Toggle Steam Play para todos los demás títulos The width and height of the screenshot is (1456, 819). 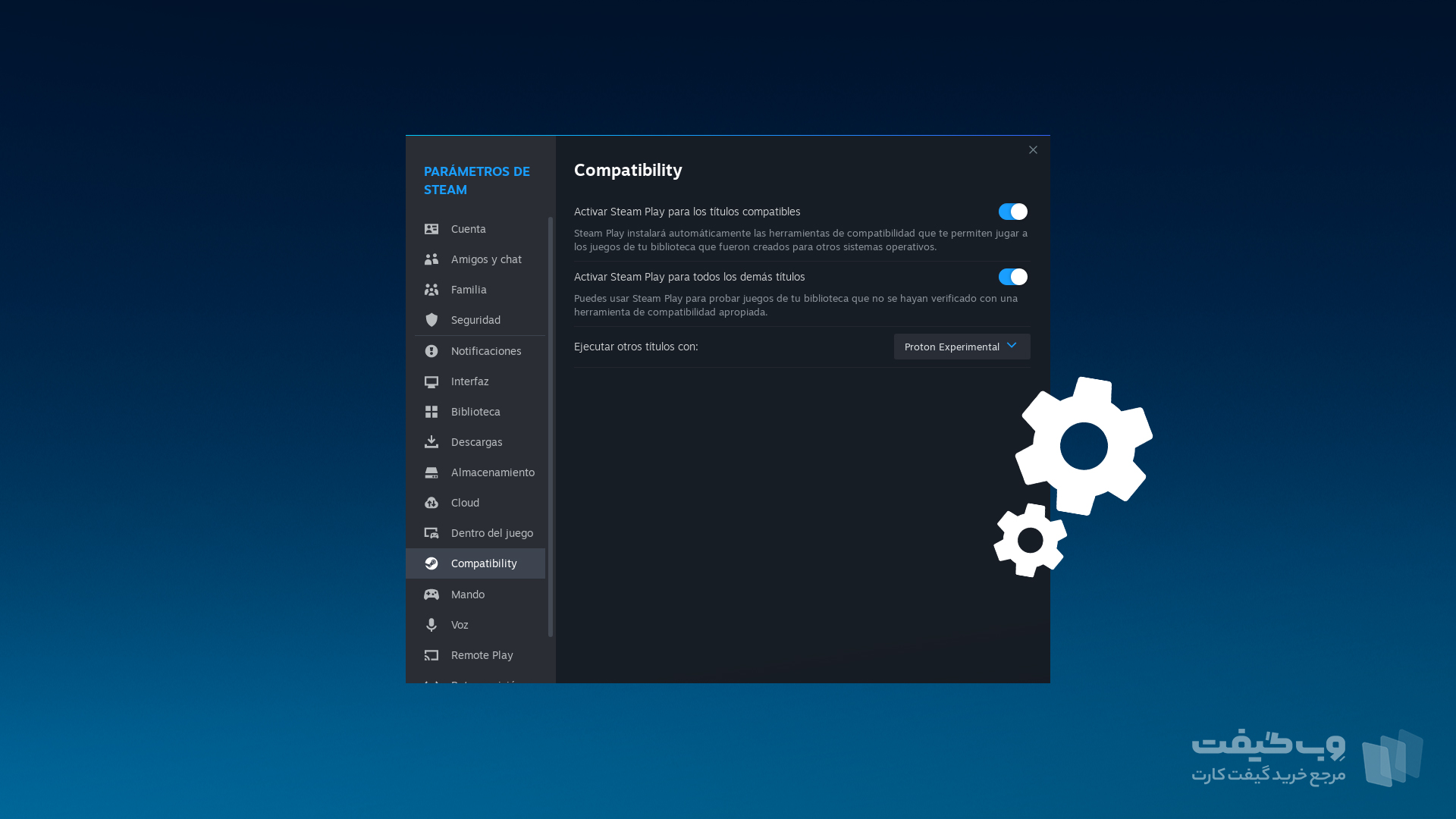tap(1013, 277)
